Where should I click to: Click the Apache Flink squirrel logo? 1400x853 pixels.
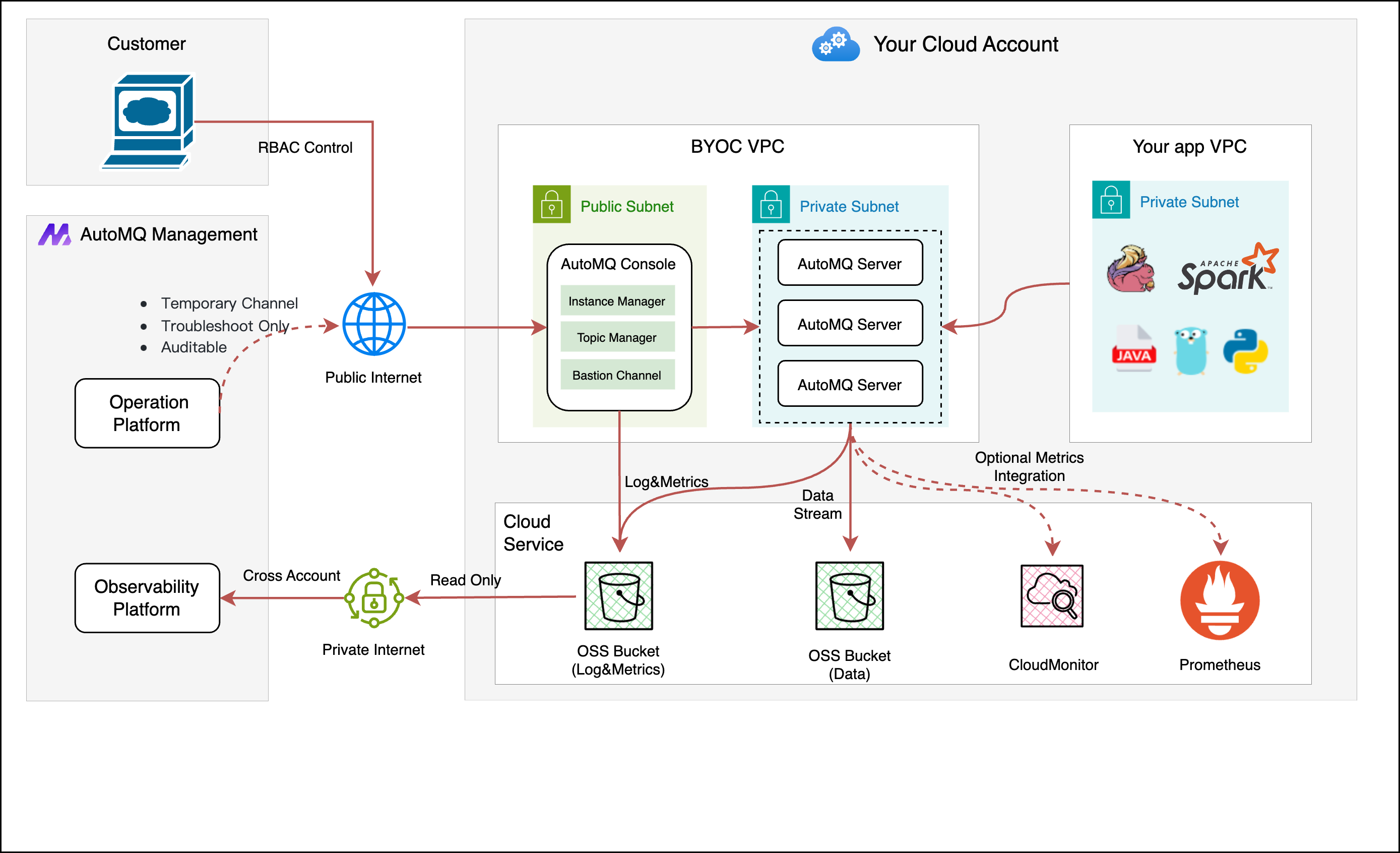(x=1131, y=269)
